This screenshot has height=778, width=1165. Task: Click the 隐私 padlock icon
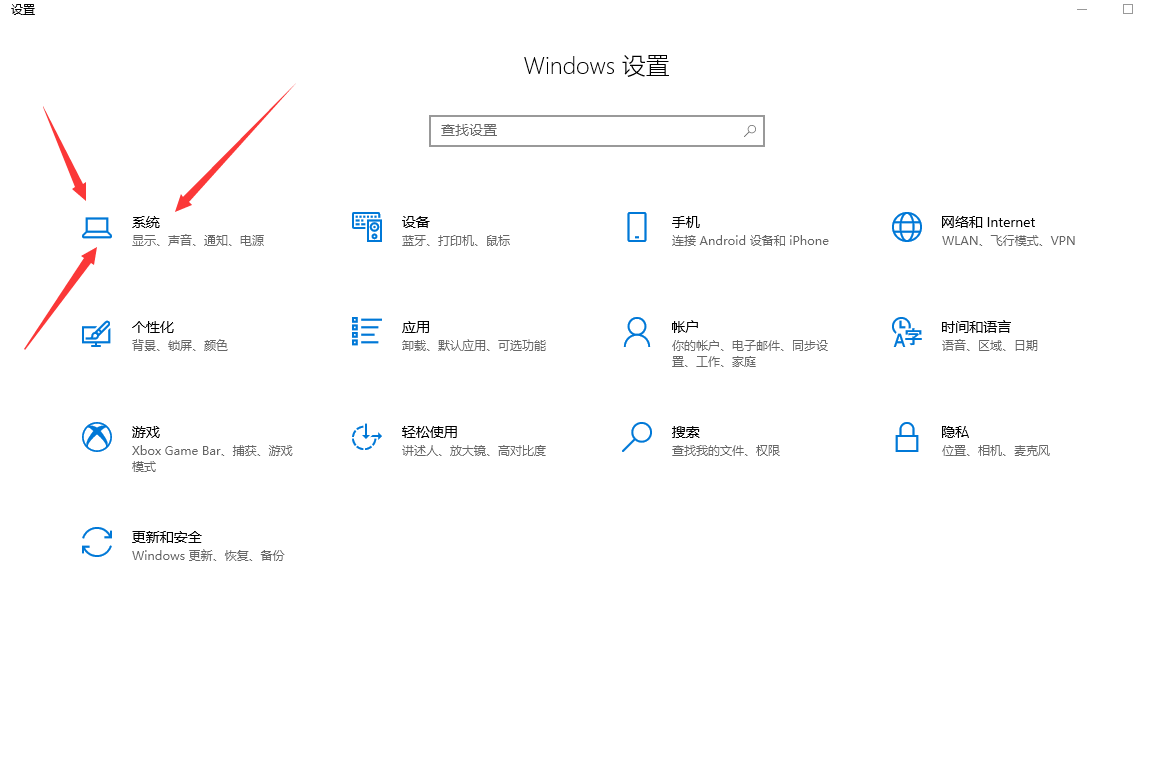point(906,437)
